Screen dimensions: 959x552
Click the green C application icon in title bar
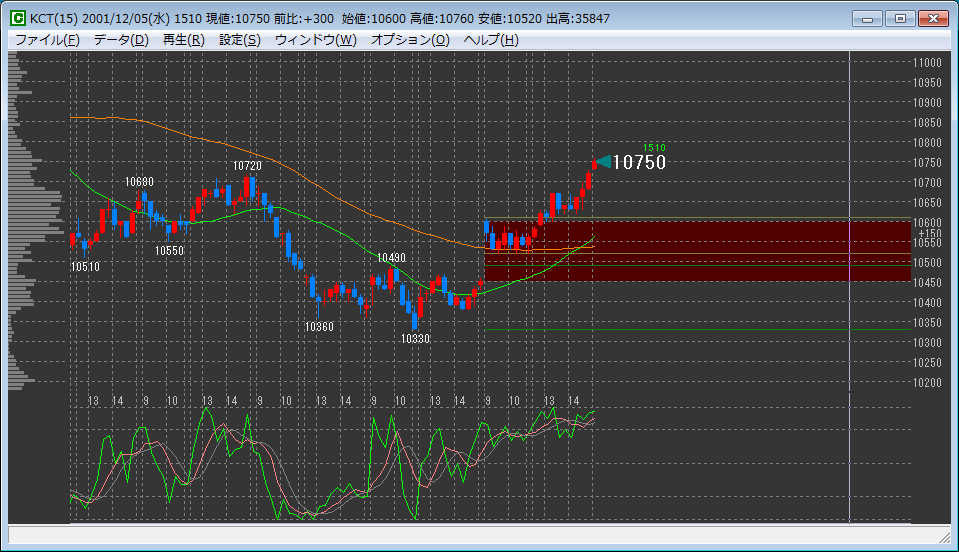tap(17, 19)
